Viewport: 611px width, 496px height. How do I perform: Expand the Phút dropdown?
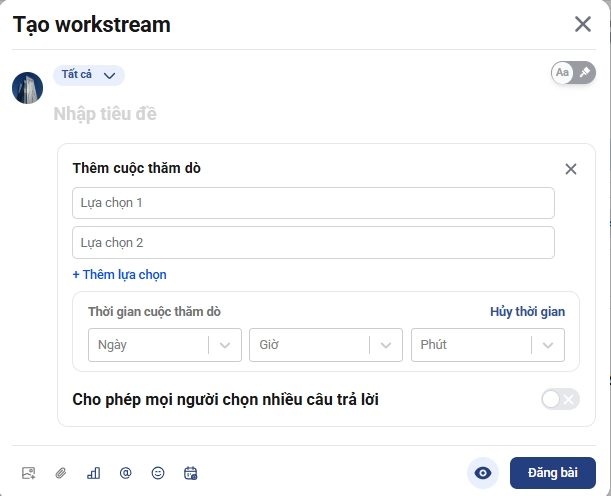pyautogui.click(x=488, y=345)
